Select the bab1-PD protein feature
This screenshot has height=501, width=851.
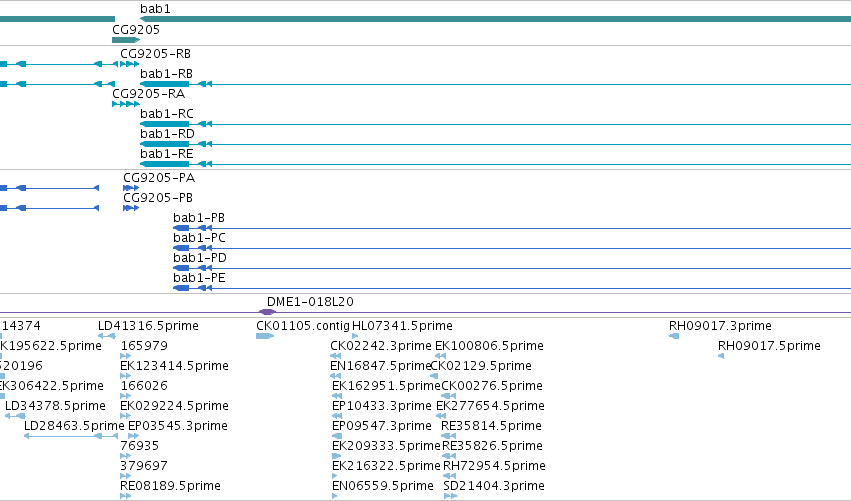point(512,268)
